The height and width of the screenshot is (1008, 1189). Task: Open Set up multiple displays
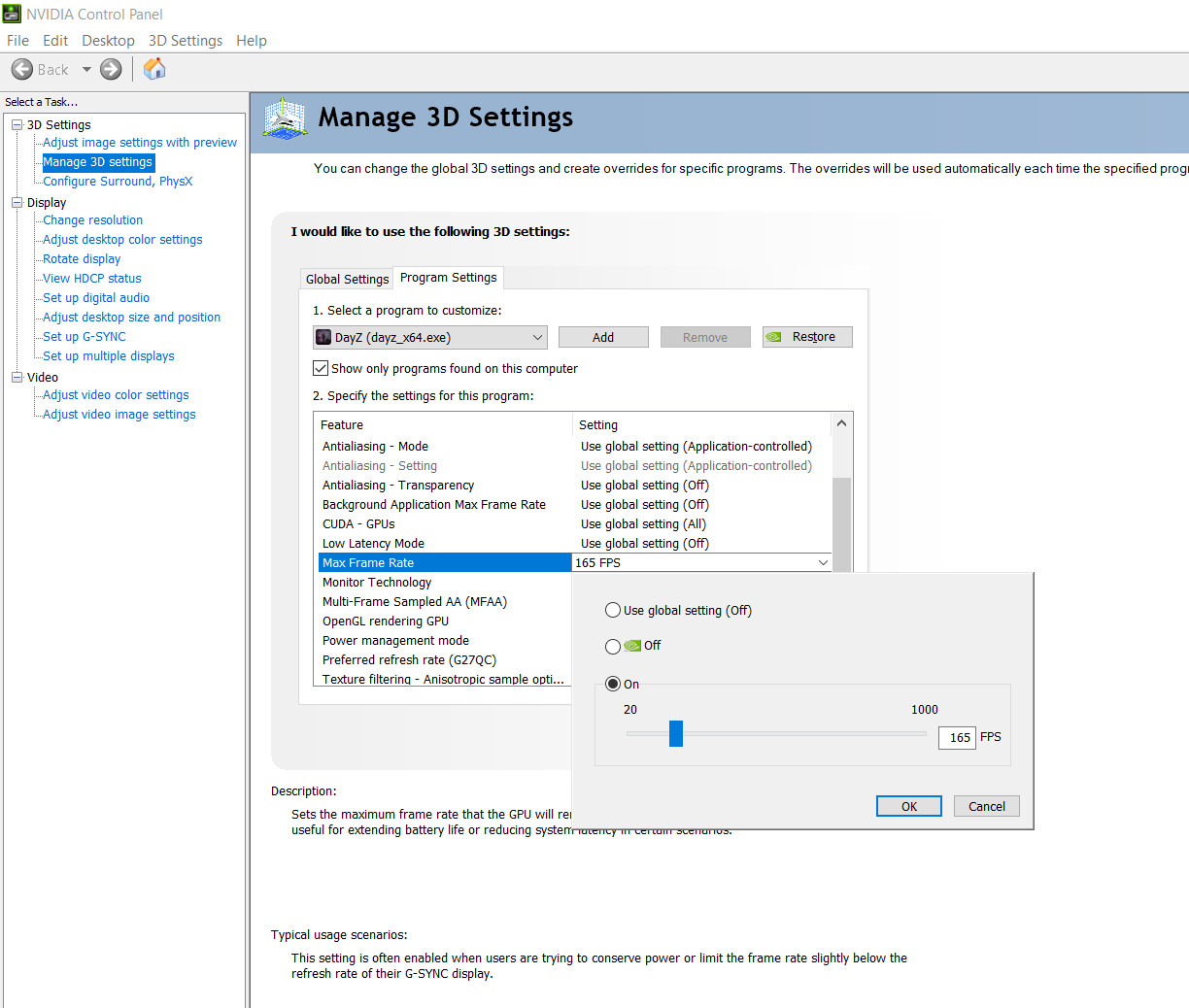109,355
